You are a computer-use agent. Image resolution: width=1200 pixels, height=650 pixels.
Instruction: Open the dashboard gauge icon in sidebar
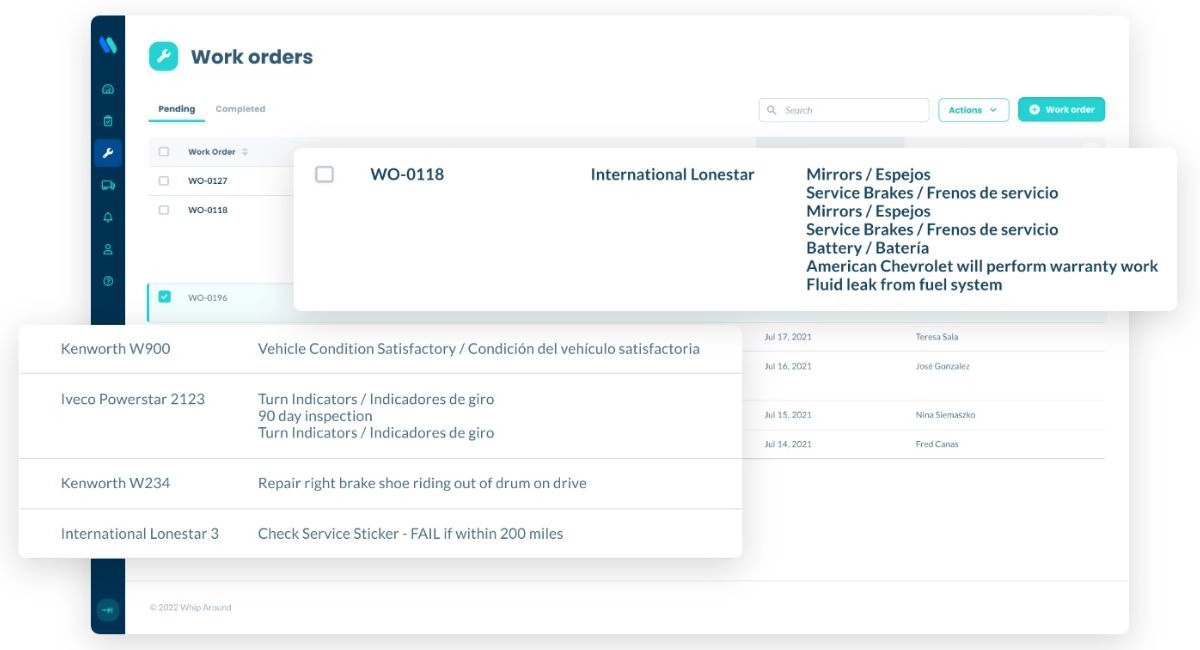tap(108, 89)
